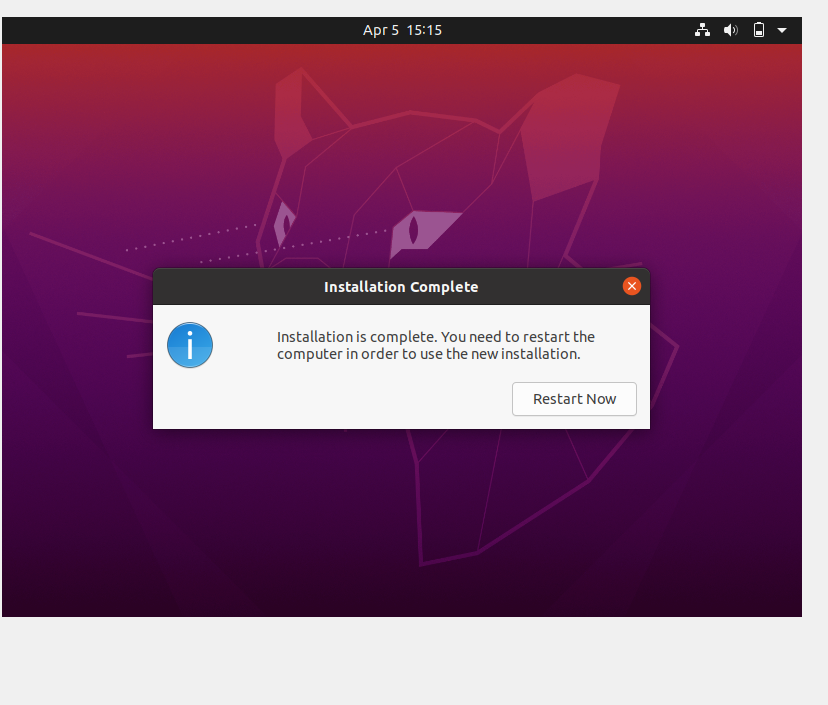
Task: Open the Apr 5 15:15 clock menu
Action: coord(402,30)
